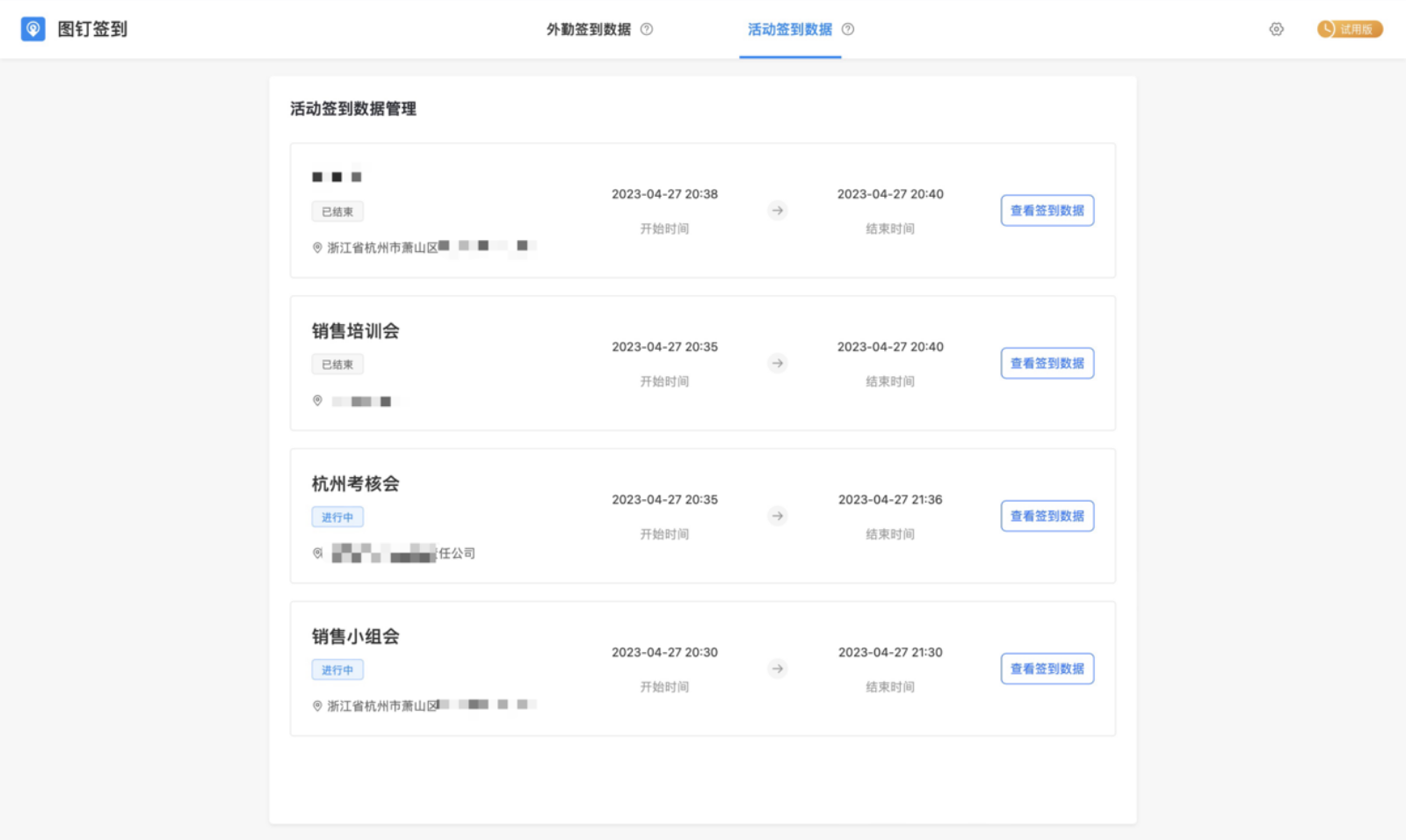
Task: Click help icon beside 外勤签到数据
Action: (647, 29)
